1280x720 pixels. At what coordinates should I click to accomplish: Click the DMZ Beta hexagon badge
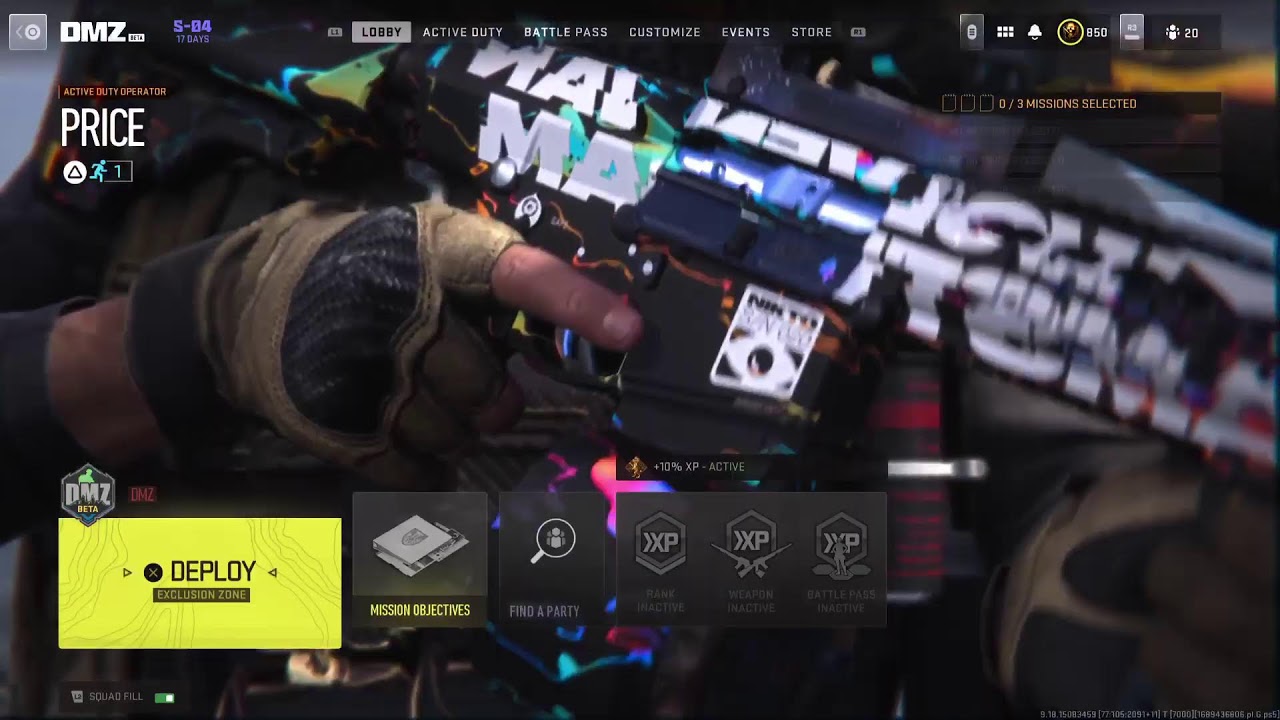[x=89, y=494]
